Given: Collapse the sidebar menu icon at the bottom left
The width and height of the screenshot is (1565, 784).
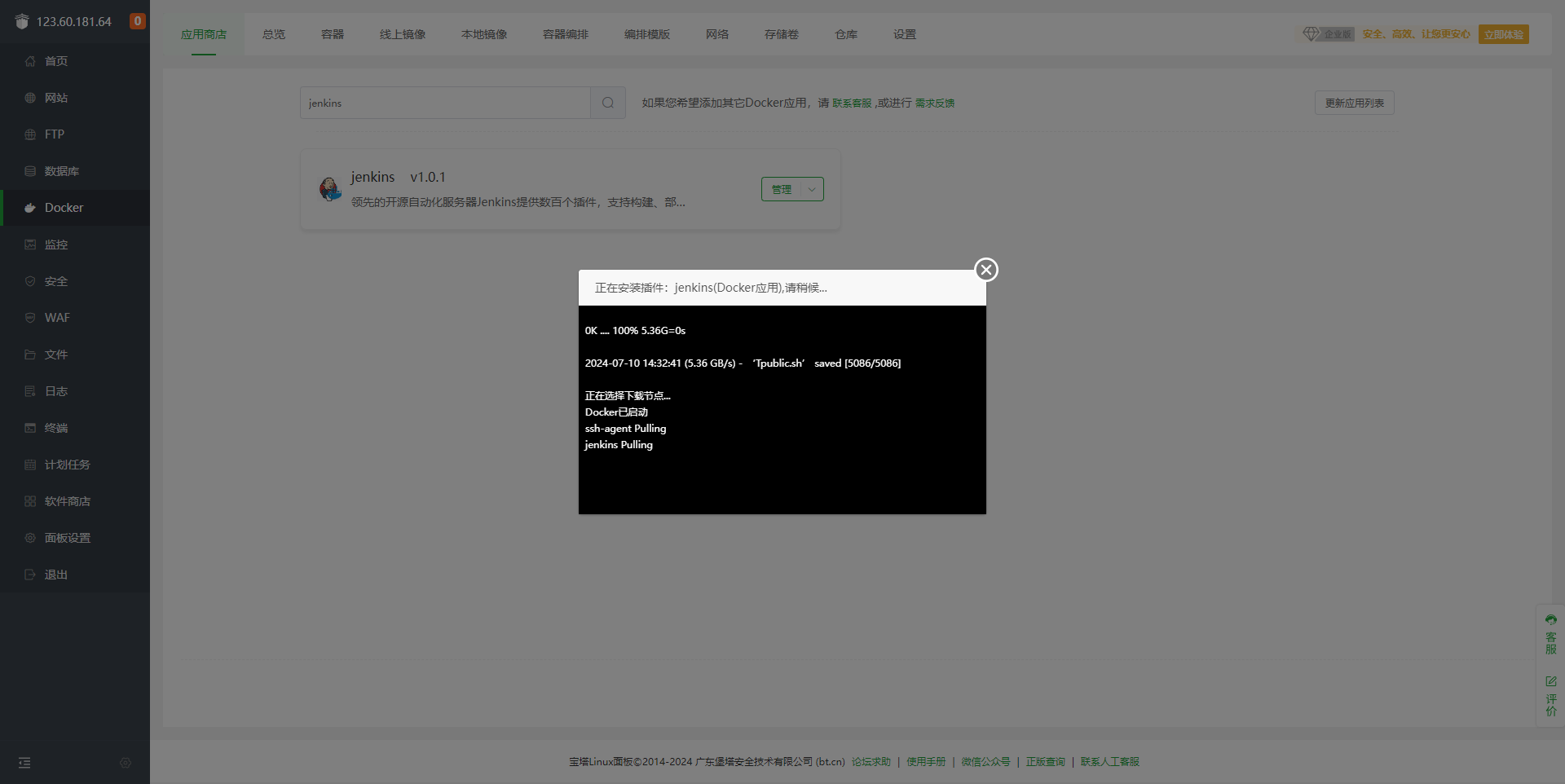Looking at the screenshot, I should pyautogui.click(x=24, y=763).
